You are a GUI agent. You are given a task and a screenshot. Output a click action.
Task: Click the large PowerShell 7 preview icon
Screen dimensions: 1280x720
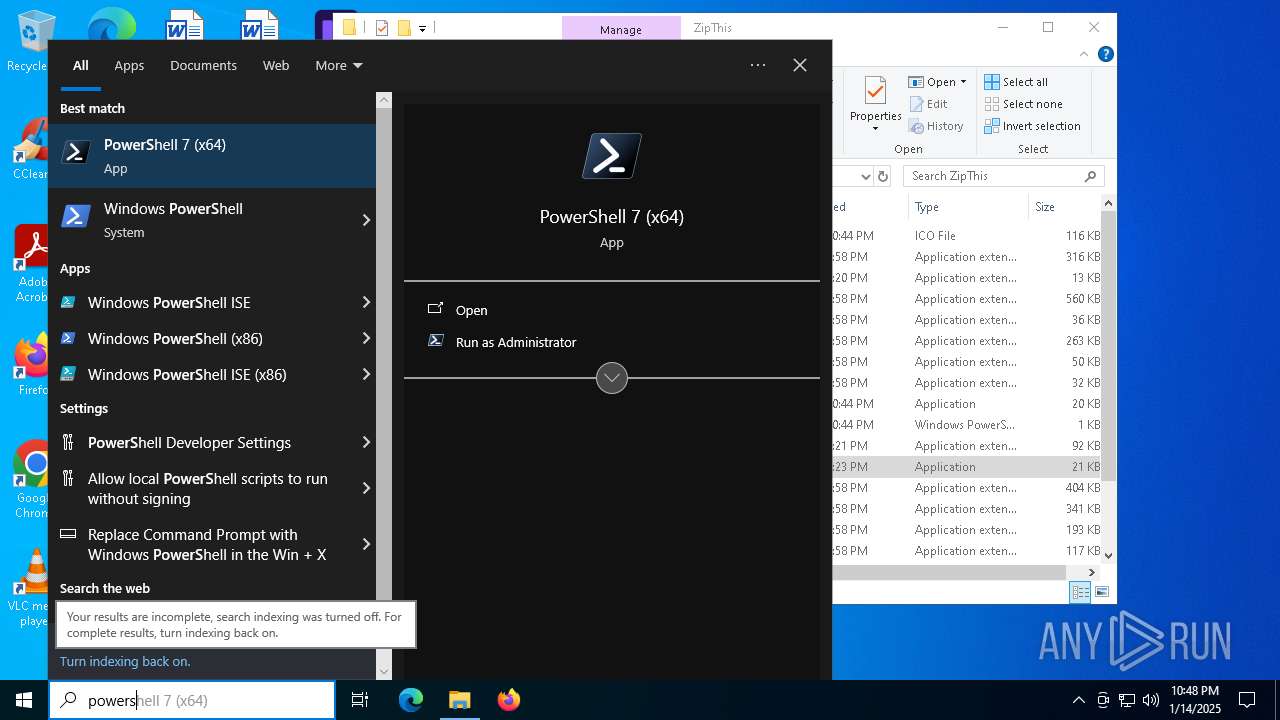pyautogui.click(x=612, y=156)
